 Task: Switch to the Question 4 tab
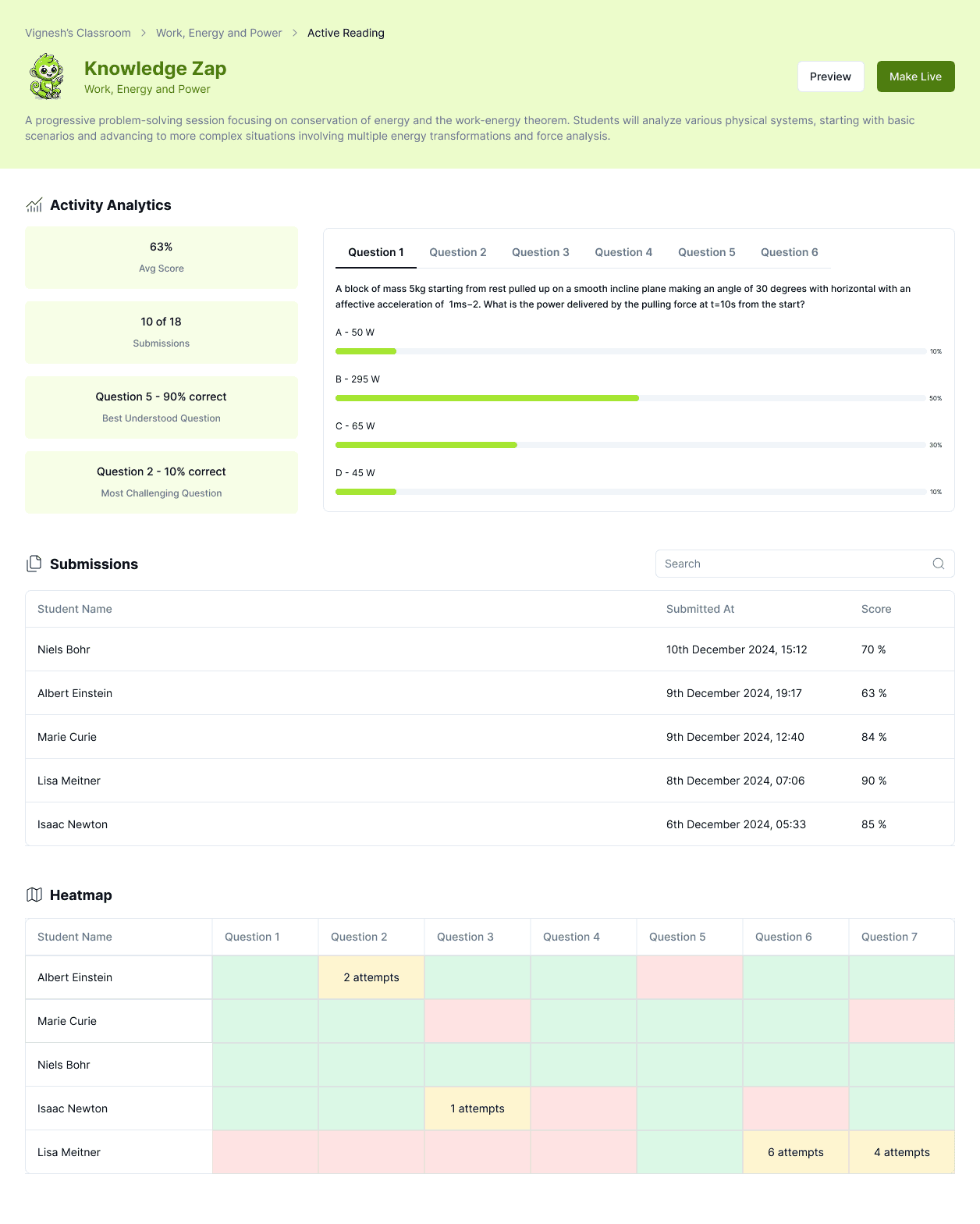(623, 252)
